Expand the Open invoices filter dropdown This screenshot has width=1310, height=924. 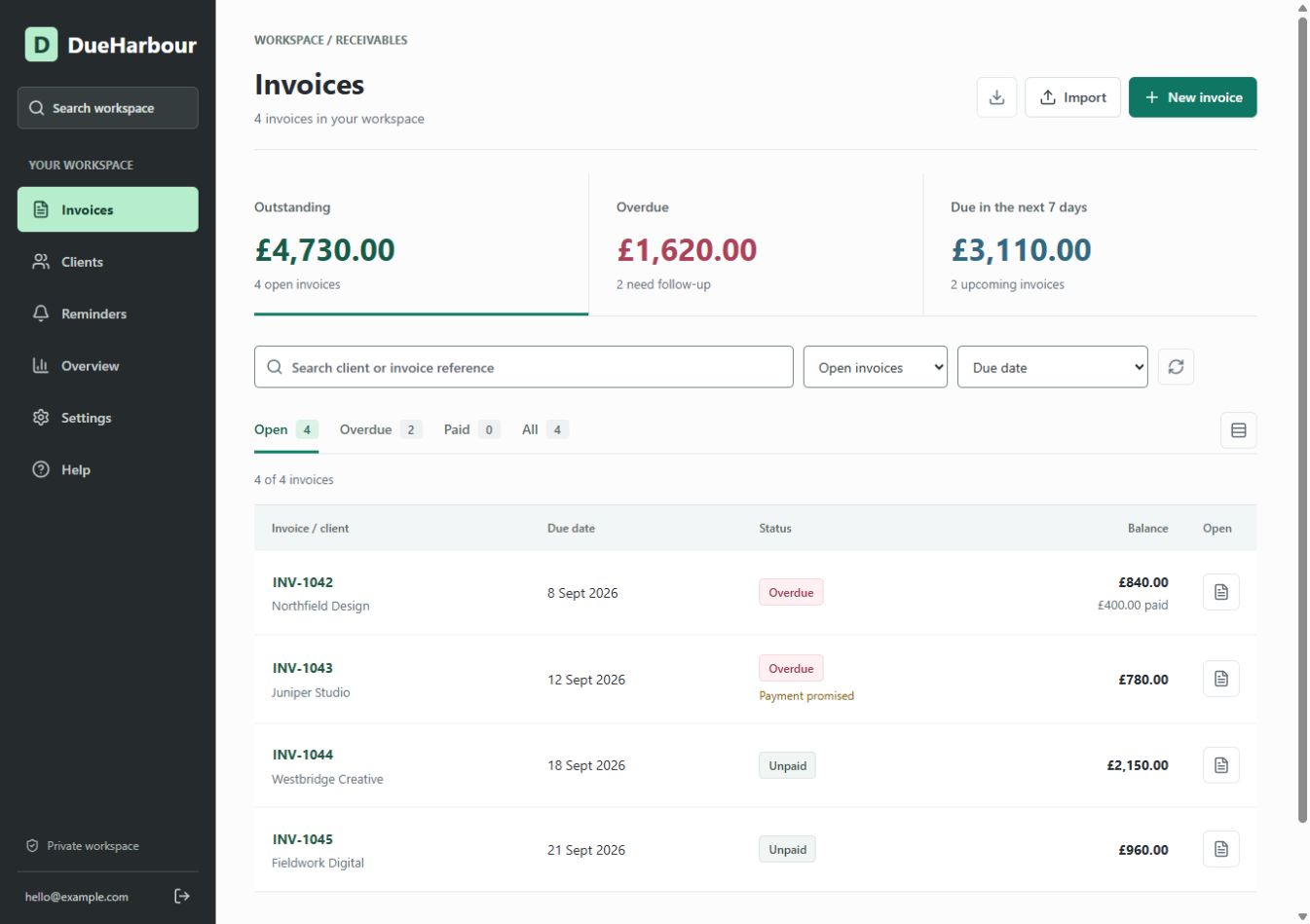(x=875, y=367)
